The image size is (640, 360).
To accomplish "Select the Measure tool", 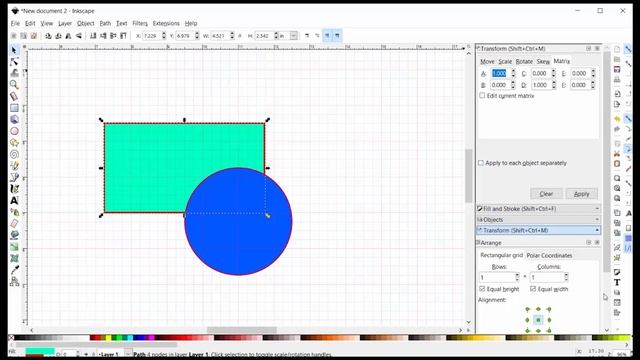I will (14, 96).
